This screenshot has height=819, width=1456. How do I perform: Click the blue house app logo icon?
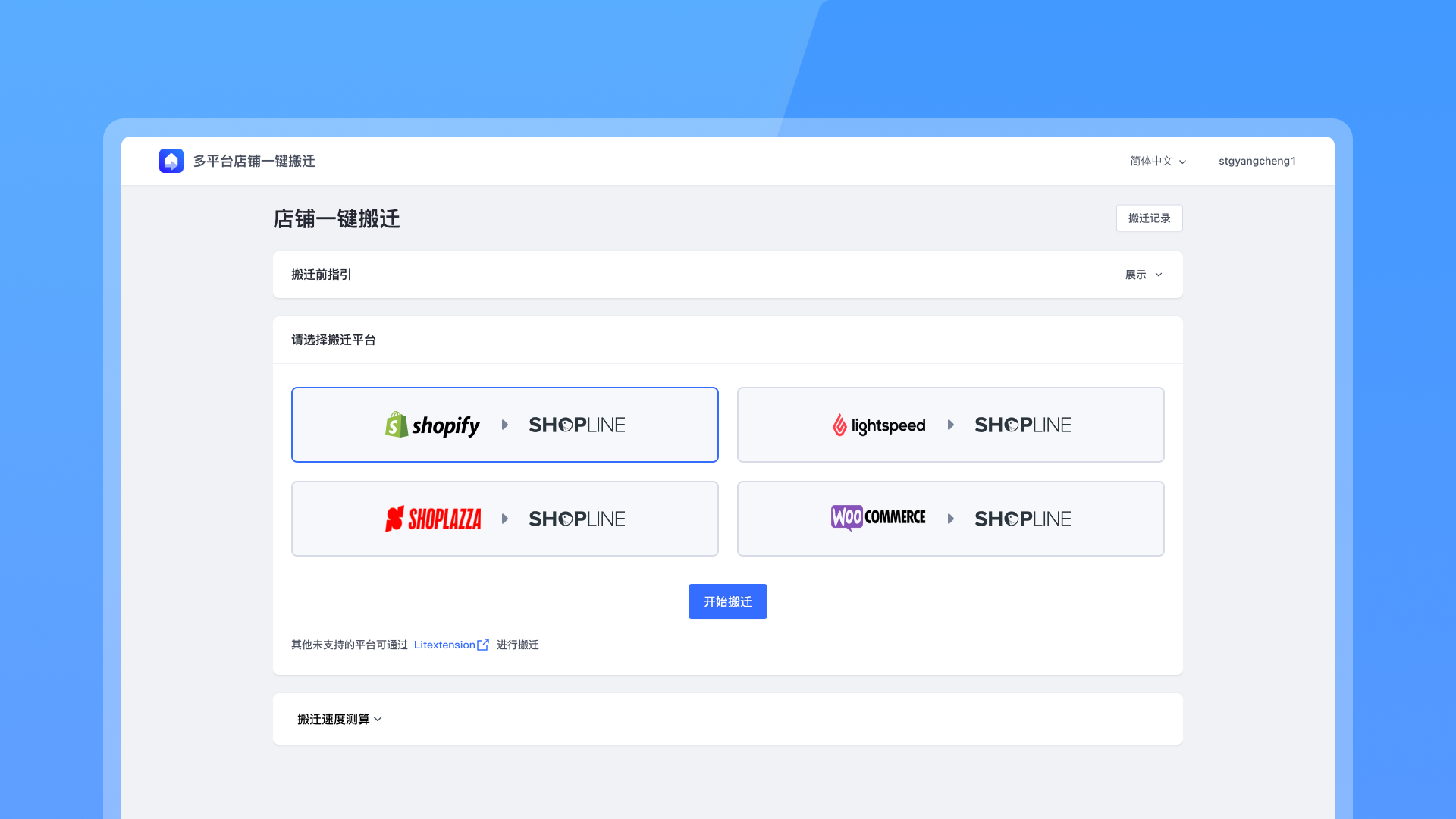coord(171,161)
